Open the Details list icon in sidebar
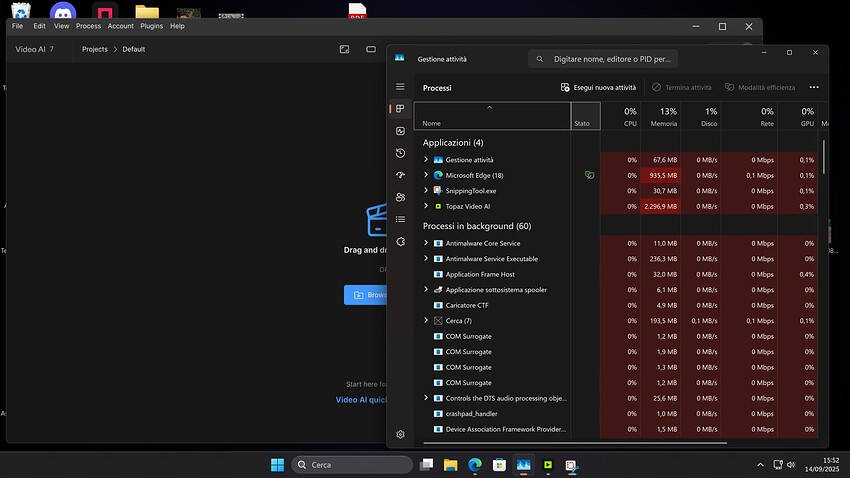This screenshot has width=850, height=478. click(400, 219)
